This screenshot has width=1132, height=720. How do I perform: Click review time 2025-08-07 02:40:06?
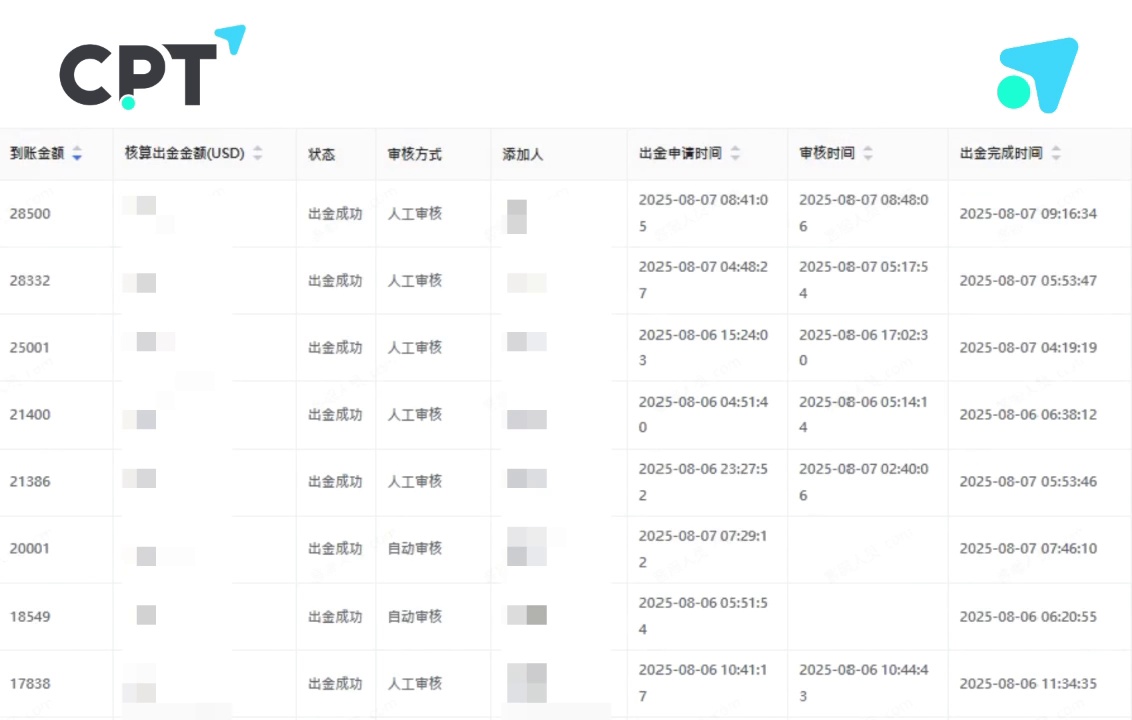click(863, 482)
